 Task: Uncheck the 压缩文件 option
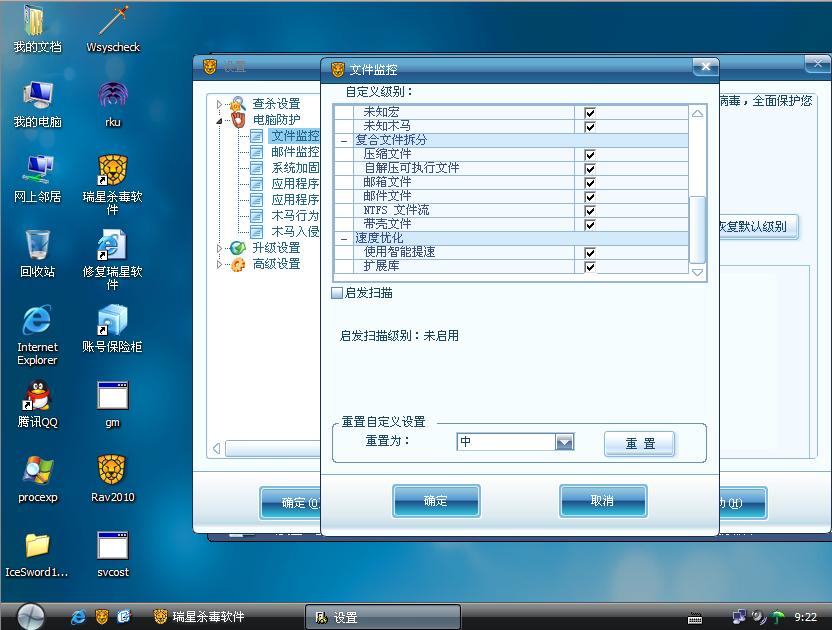tap(590, 155)
